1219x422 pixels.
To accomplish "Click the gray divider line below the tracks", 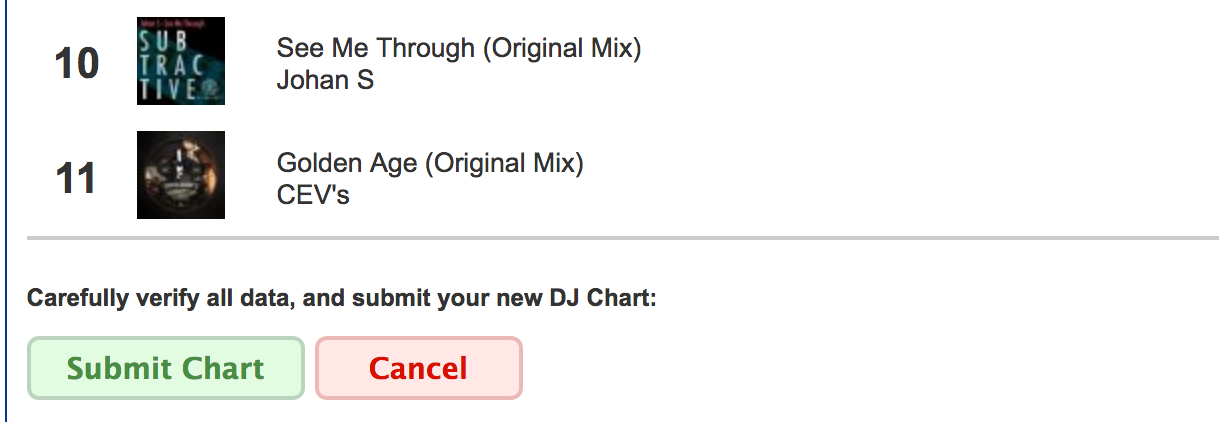I will 620,238.
